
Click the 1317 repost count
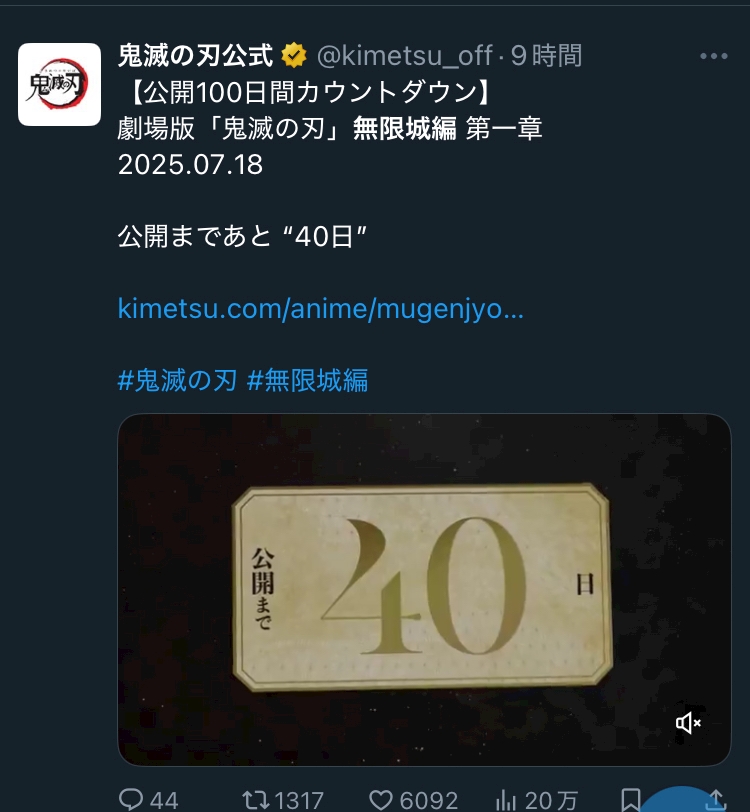click(x=299, y=800)
